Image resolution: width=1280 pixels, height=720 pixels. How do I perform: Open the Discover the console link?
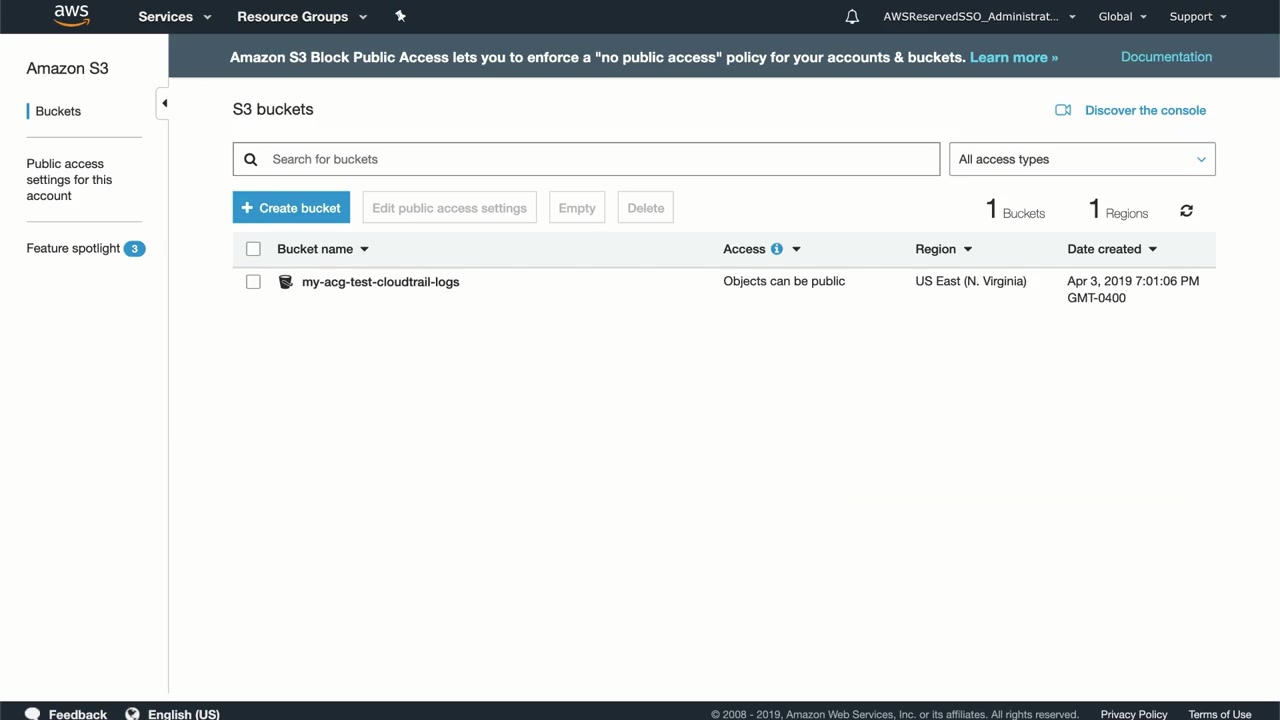(1145, 110)
